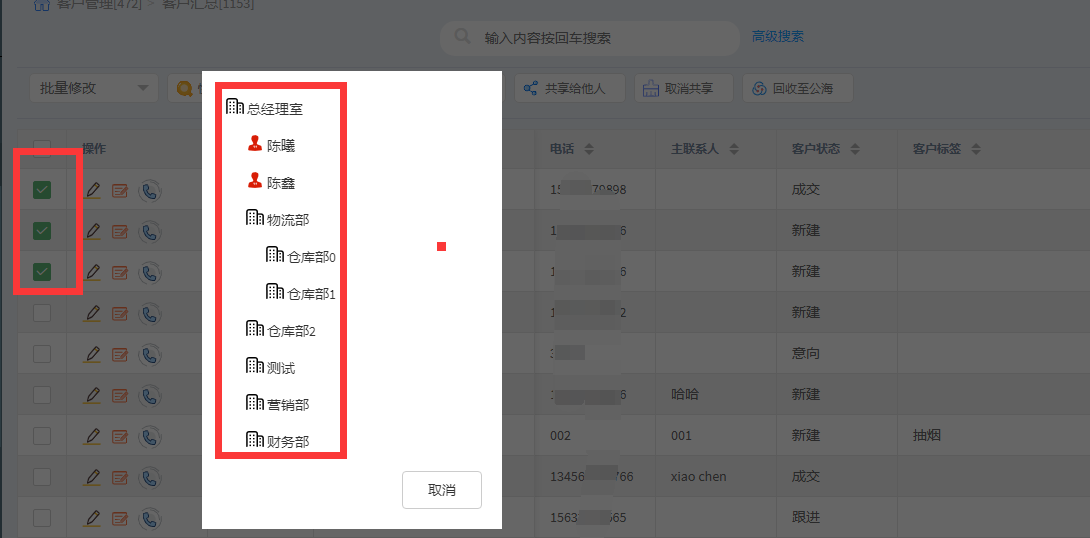Toggle the select-all checkbox in the table header

(x=42, y=148)
